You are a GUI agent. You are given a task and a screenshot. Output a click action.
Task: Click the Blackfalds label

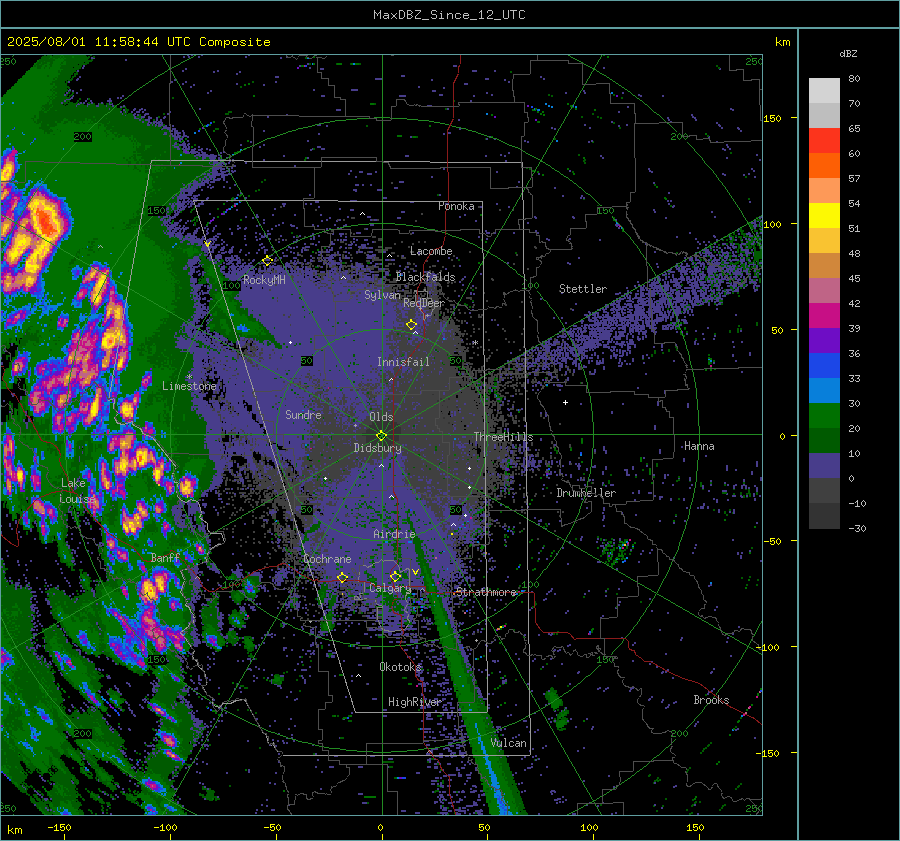point(425,277)
